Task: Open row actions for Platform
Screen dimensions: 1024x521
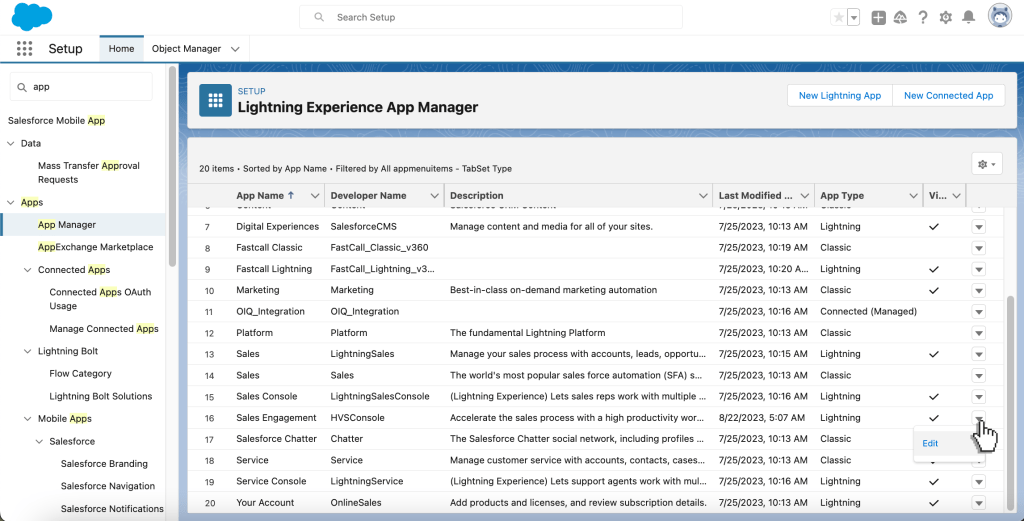Action: [x=978, y=333]
